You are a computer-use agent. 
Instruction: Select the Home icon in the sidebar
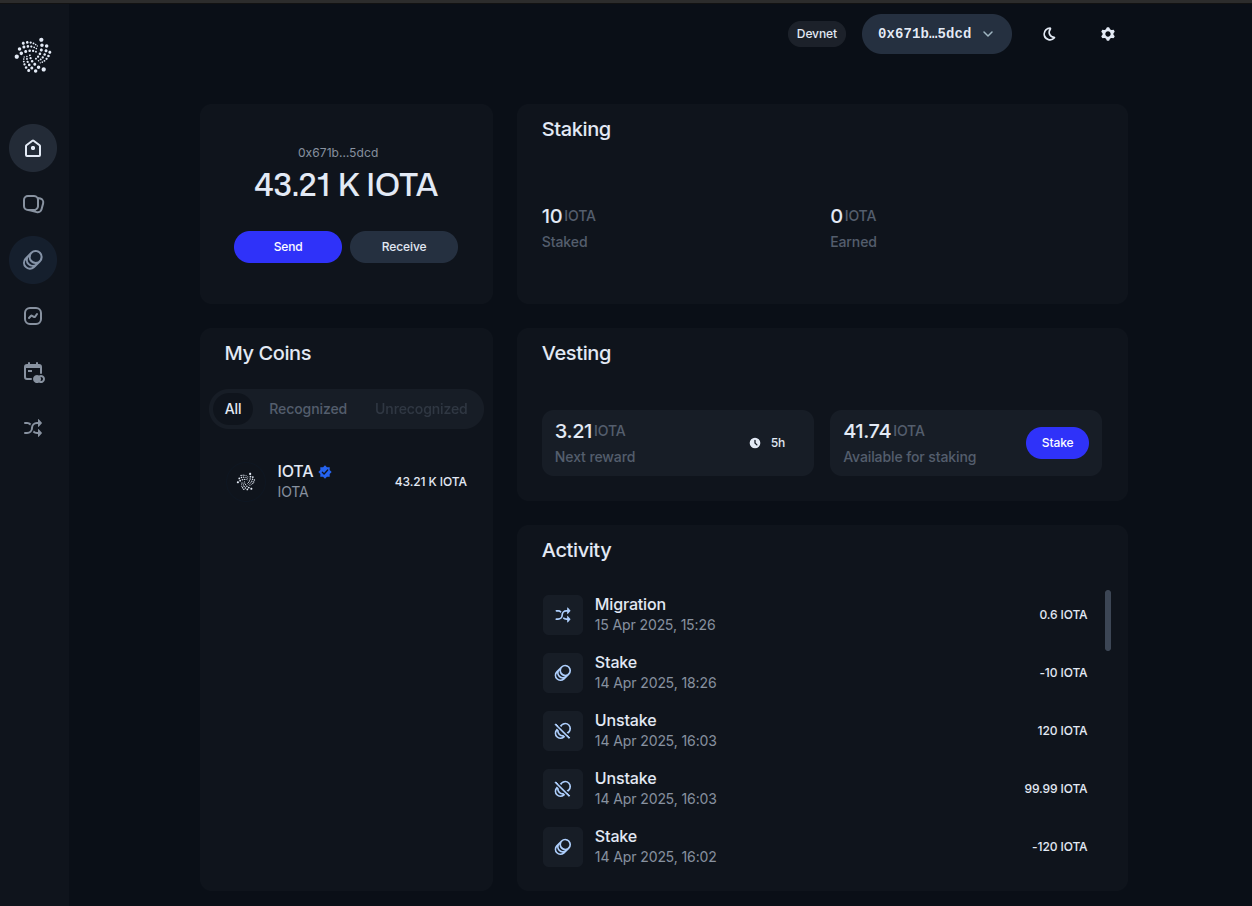tap(33, 147)
